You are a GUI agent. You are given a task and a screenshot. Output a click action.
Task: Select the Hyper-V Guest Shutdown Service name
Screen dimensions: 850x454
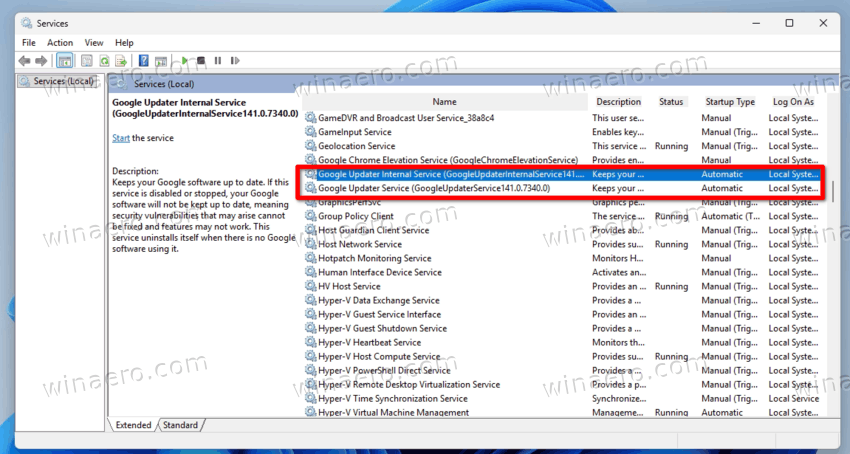pos(383,329)
